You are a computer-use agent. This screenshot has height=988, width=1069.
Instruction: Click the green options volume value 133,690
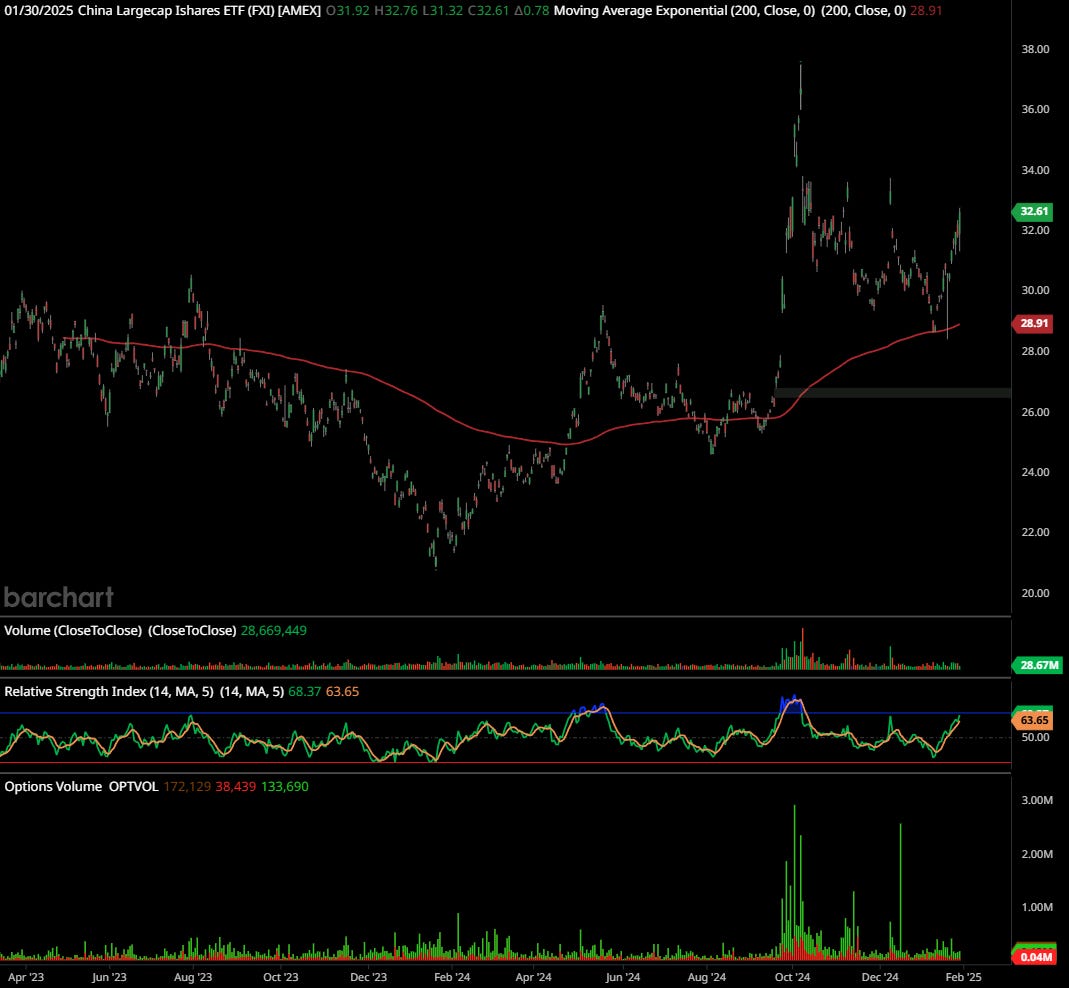tap(285, 786)
